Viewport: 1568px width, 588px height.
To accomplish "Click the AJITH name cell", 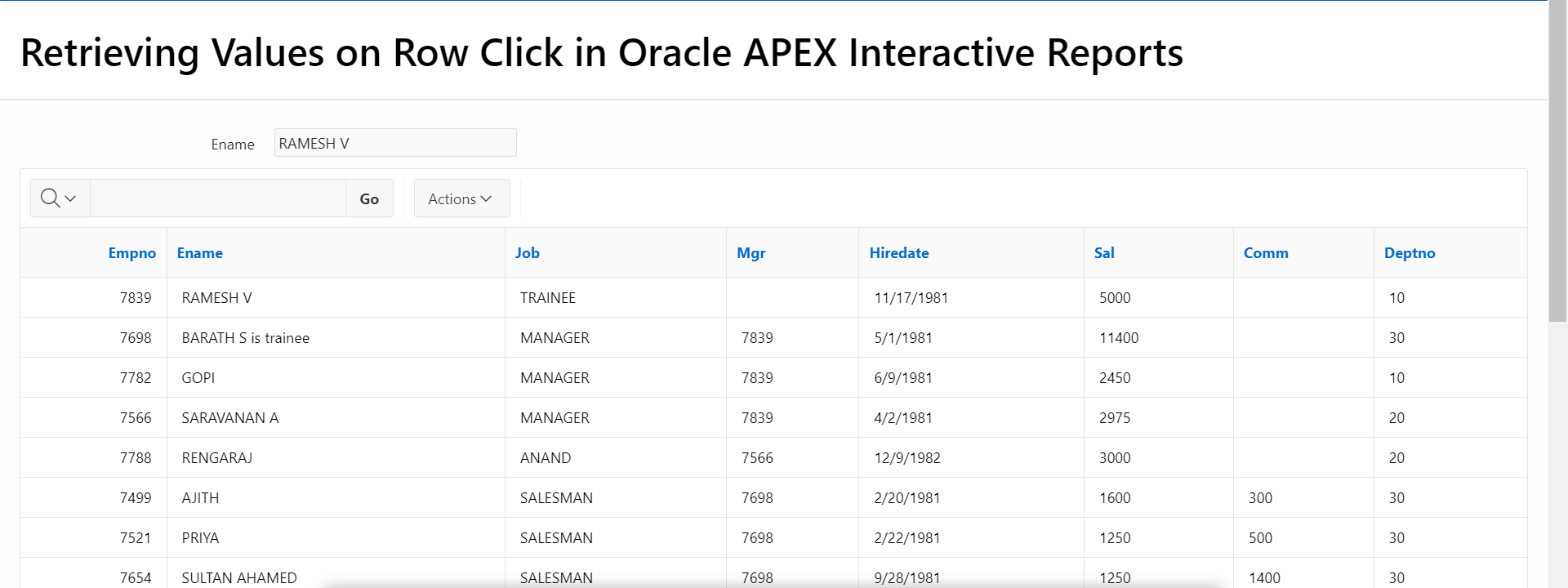I will coord(336,498).
